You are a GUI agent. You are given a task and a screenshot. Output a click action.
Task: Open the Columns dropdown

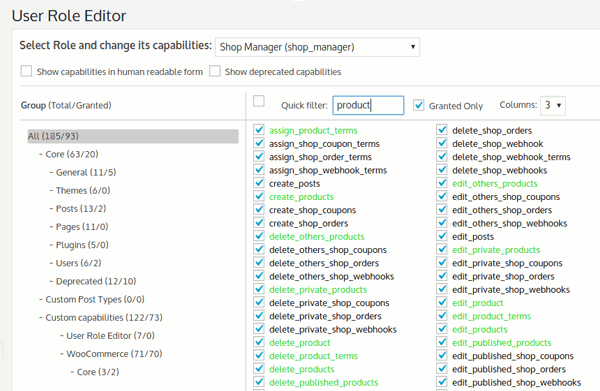tap(553, 105)
